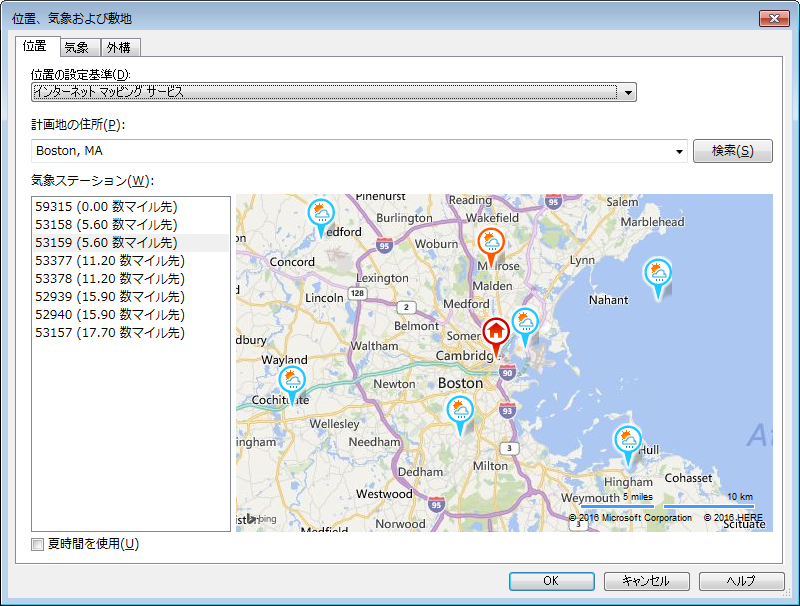
Task: Click the Boston label on the map
Action: (x=460, y=383)
